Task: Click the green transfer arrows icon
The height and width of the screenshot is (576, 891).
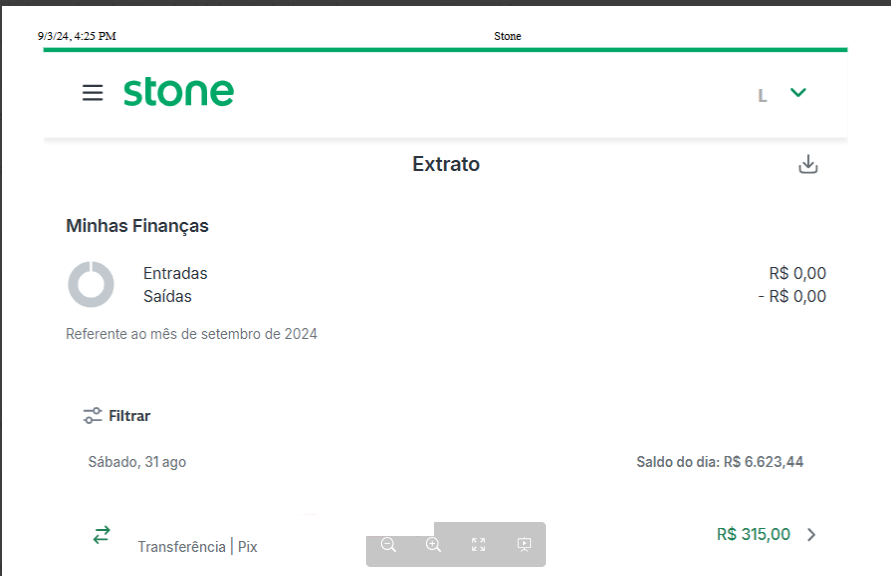Action: click(102, 535)
